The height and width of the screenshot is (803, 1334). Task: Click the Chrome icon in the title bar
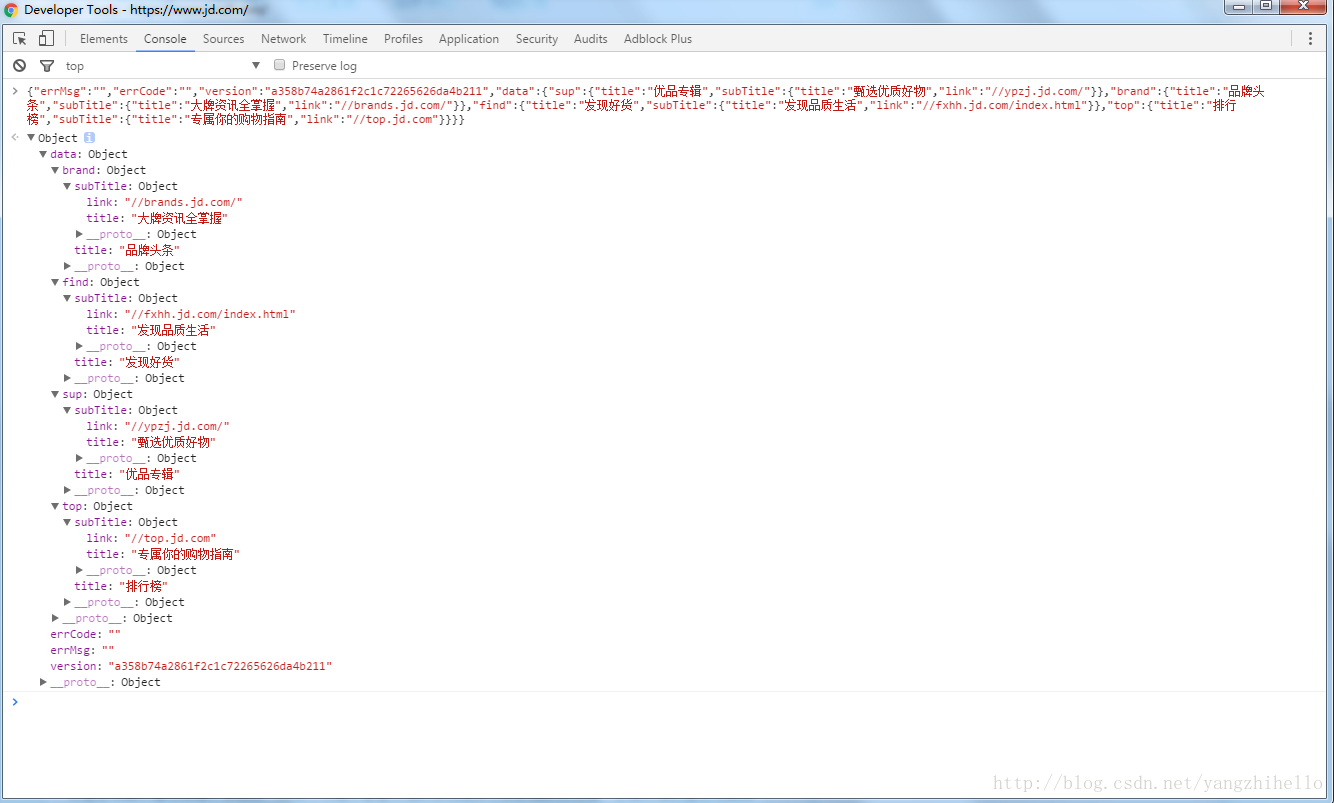tap(10, 9)
